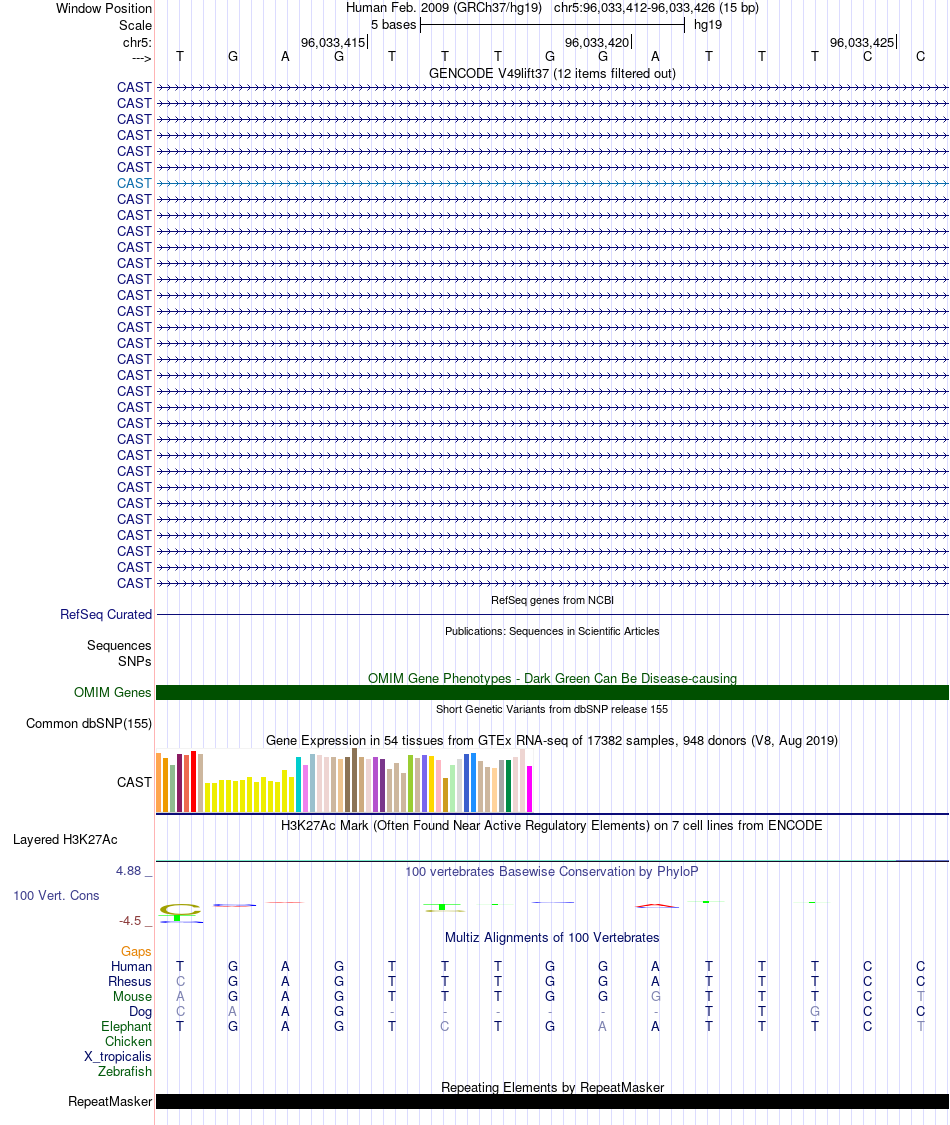Click the 'OMIM Genes' track label
The image size is (950, 1125).
point(113,693)
